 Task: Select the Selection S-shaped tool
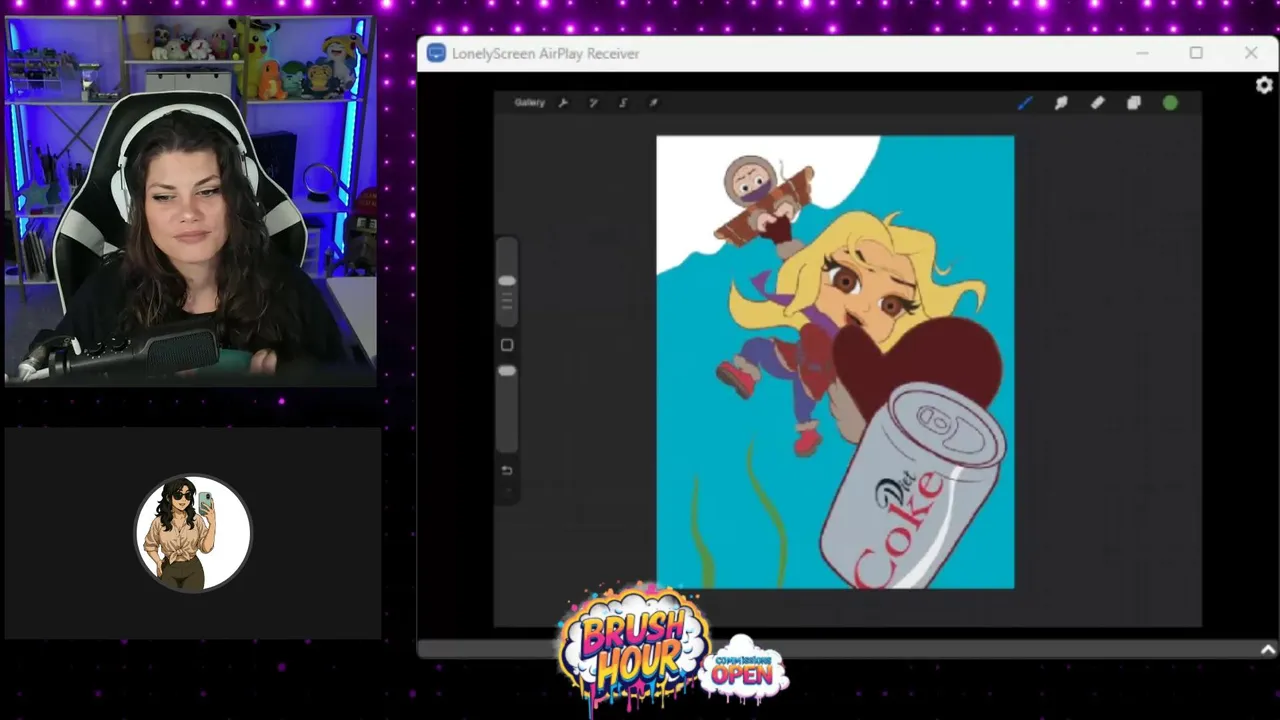(623, 102)
